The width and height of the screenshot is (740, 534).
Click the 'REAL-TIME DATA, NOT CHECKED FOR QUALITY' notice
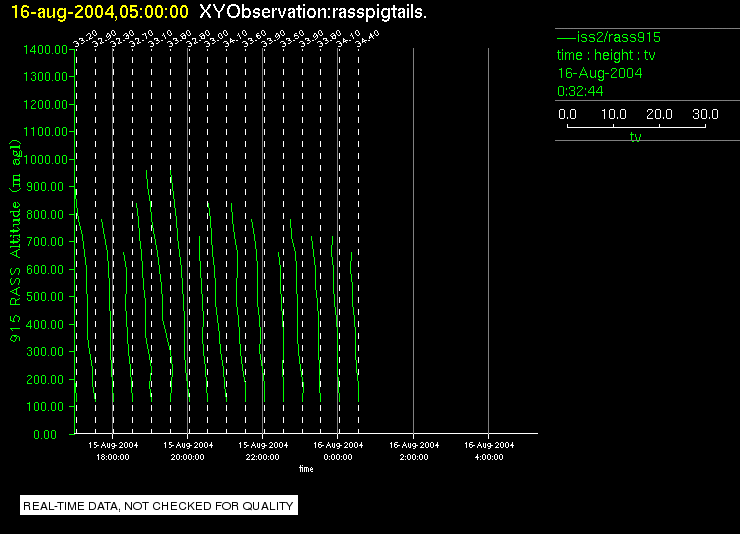[x=159, y=506]
